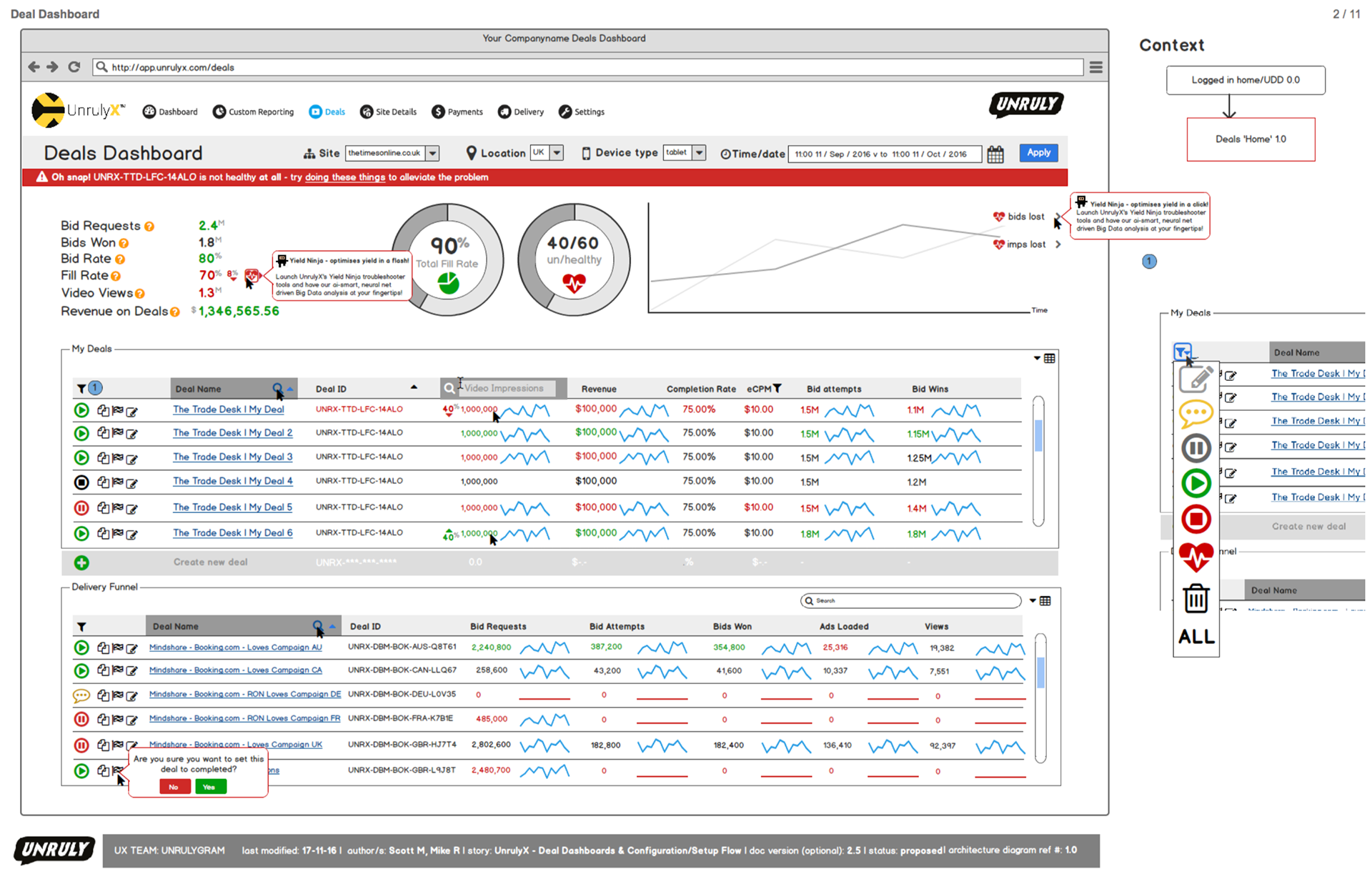1372x874 pixels.
Task: Expand the Device type tablet dropdown
Action: (699, 153)
